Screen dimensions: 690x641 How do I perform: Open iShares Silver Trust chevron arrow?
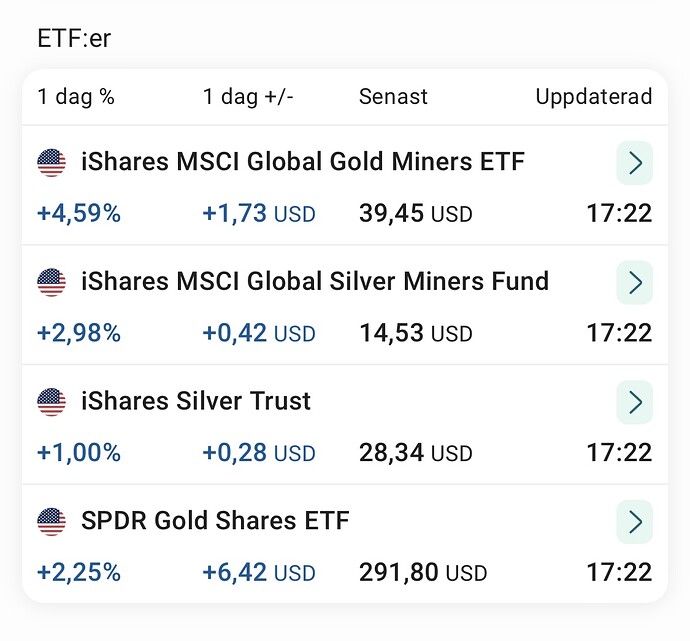pos(635,402)
